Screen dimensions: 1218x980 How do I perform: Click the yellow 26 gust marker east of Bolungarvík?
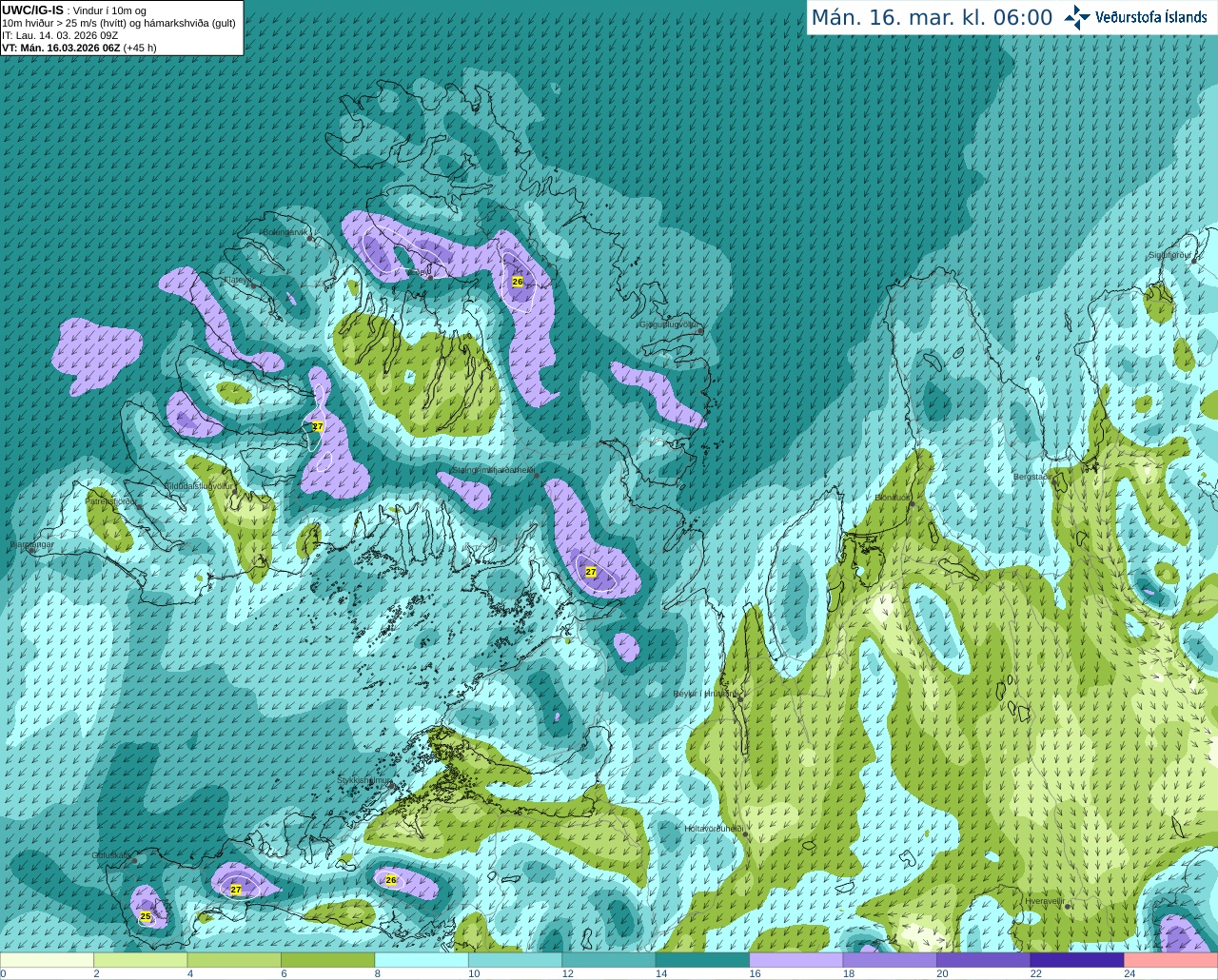(x=518, y=282)
